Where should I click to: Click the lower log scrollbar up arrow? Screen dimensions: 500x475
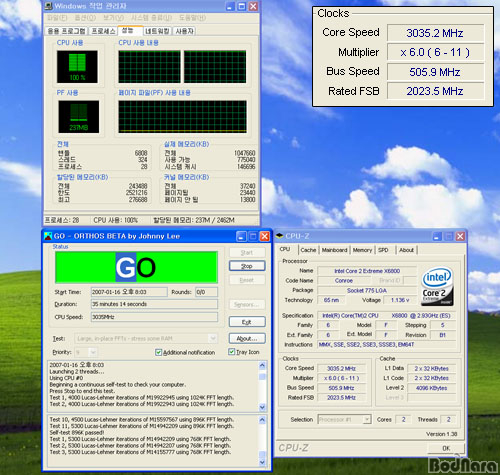point(262,420)
